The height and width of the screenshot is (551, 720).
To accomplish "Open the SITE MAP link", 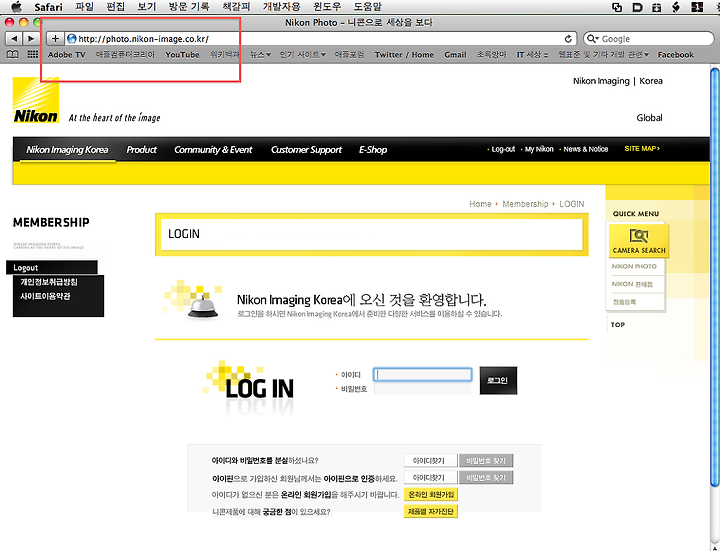I will [642, 149].
